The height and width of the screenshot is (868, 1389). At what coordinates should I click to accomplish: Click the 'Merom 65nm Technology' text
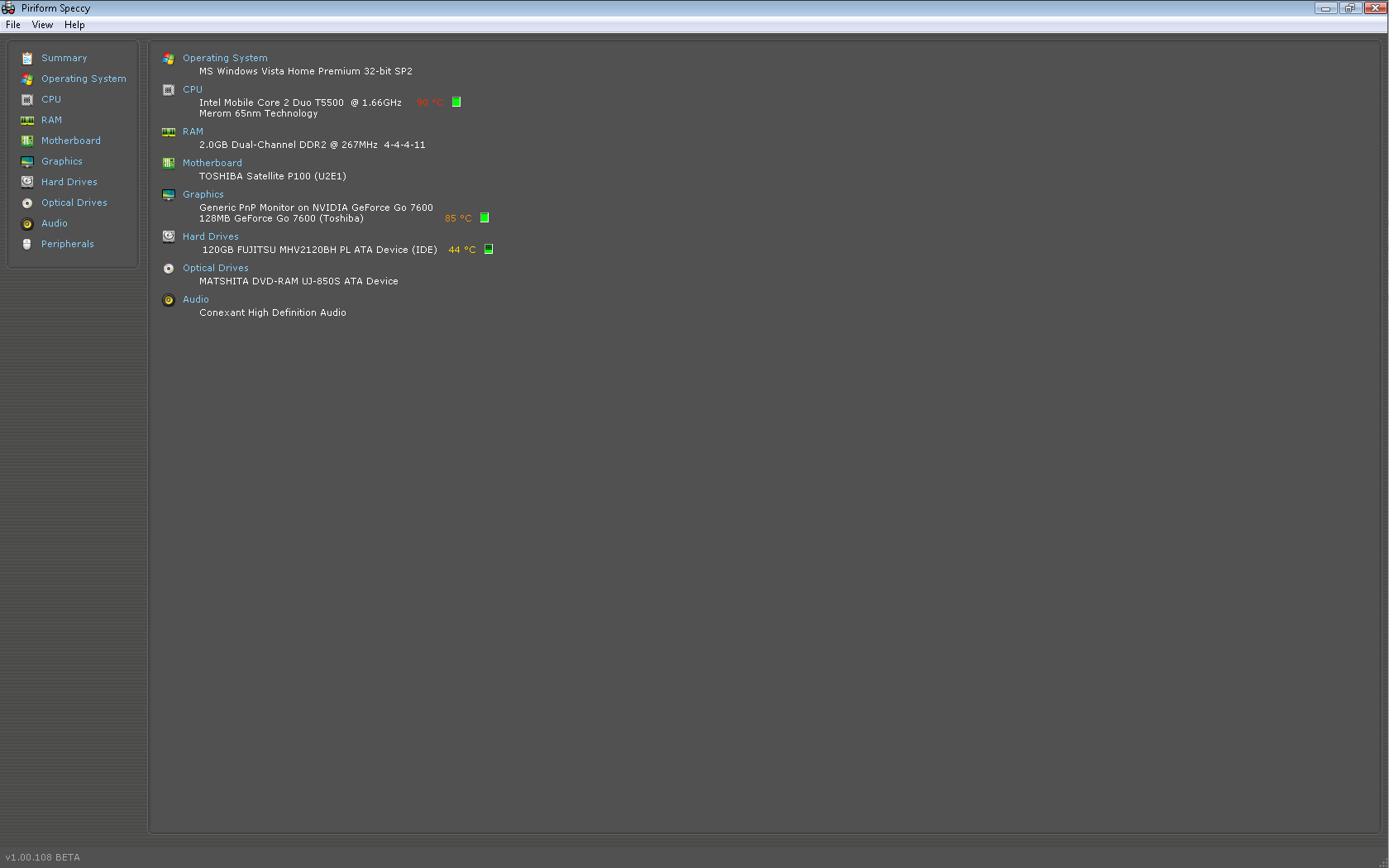[259, 113]
